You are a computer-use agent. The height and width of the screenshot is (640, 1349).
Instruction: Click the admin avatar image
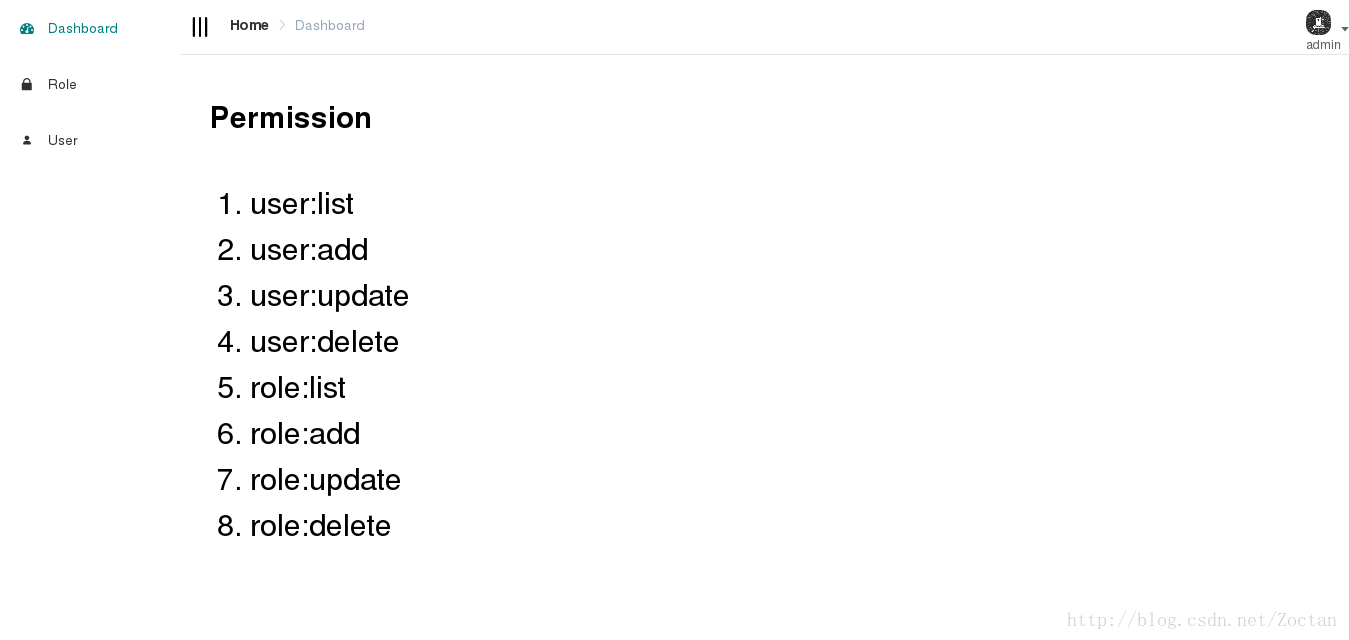pos(1318,22)
